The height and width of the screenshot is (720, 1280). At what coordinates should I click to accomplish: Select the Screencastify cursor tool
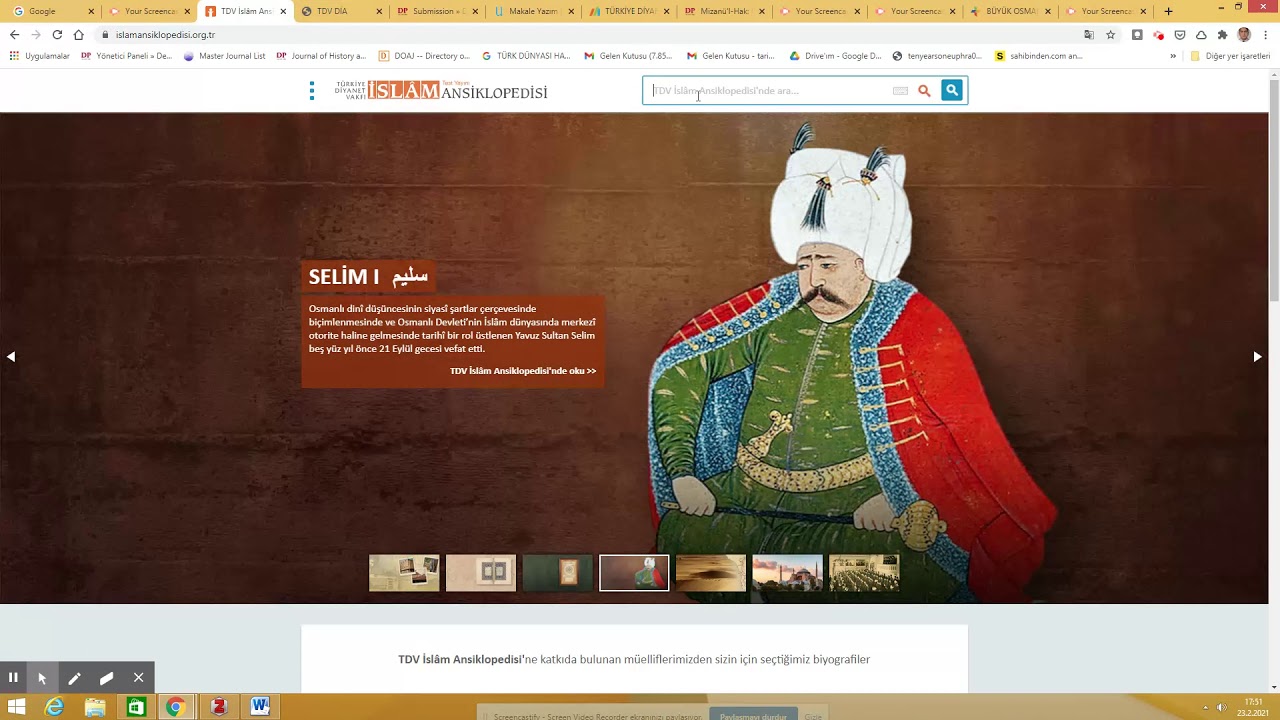42,677
